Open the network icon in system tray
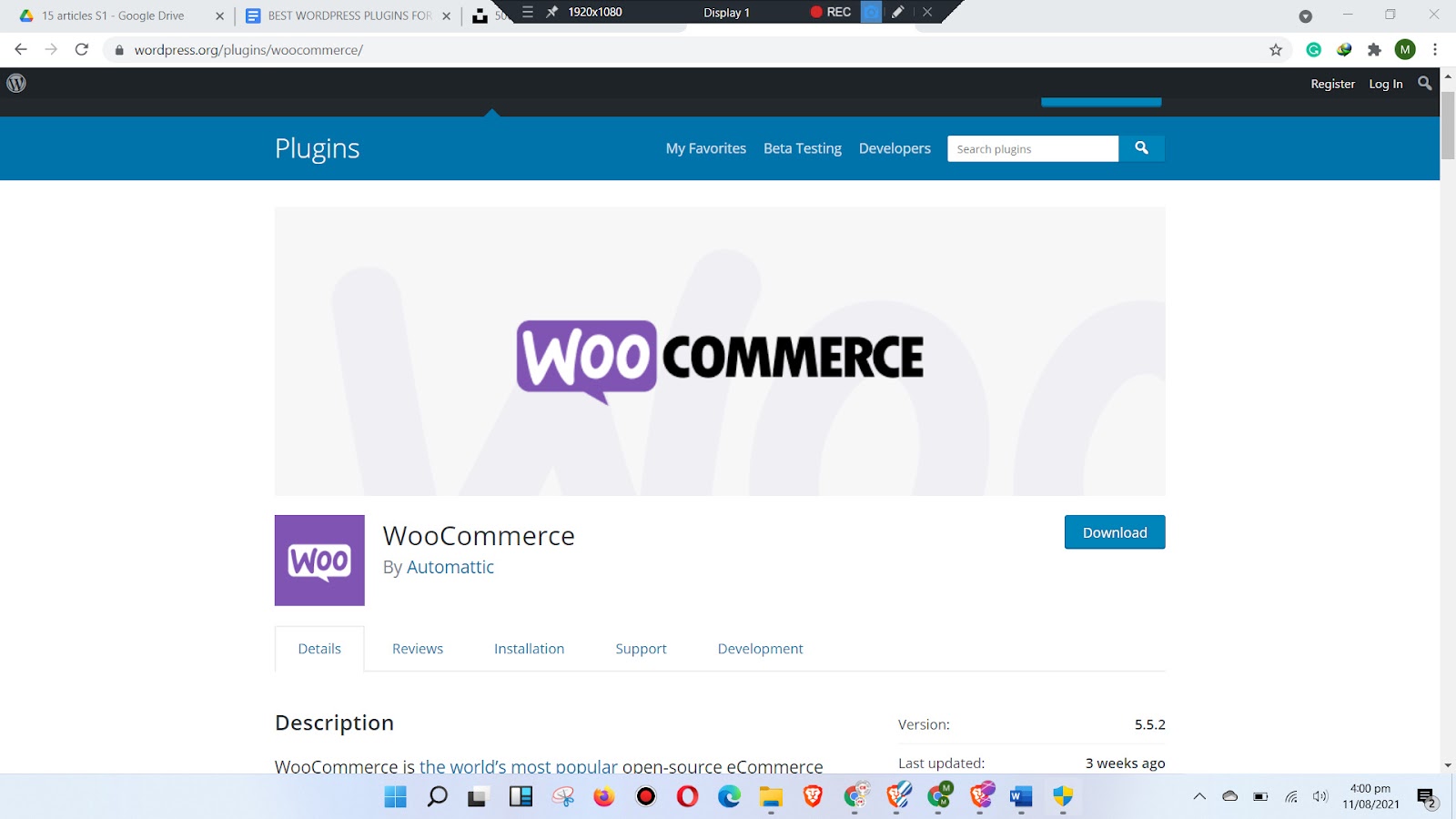 [x=1291, y=796]
